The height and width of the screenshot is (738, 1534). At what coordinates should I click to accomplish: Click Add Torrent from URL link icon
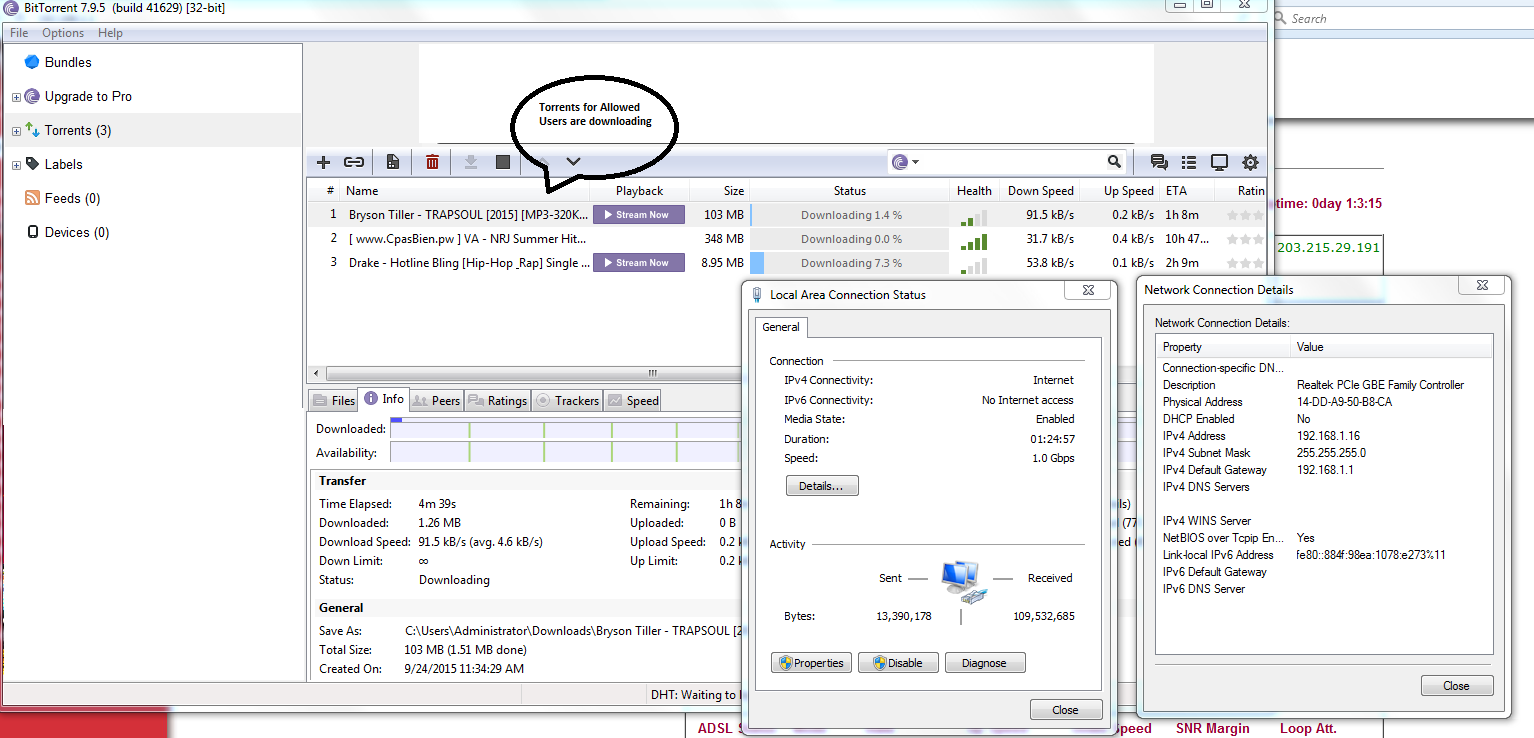tap(354, 162)
